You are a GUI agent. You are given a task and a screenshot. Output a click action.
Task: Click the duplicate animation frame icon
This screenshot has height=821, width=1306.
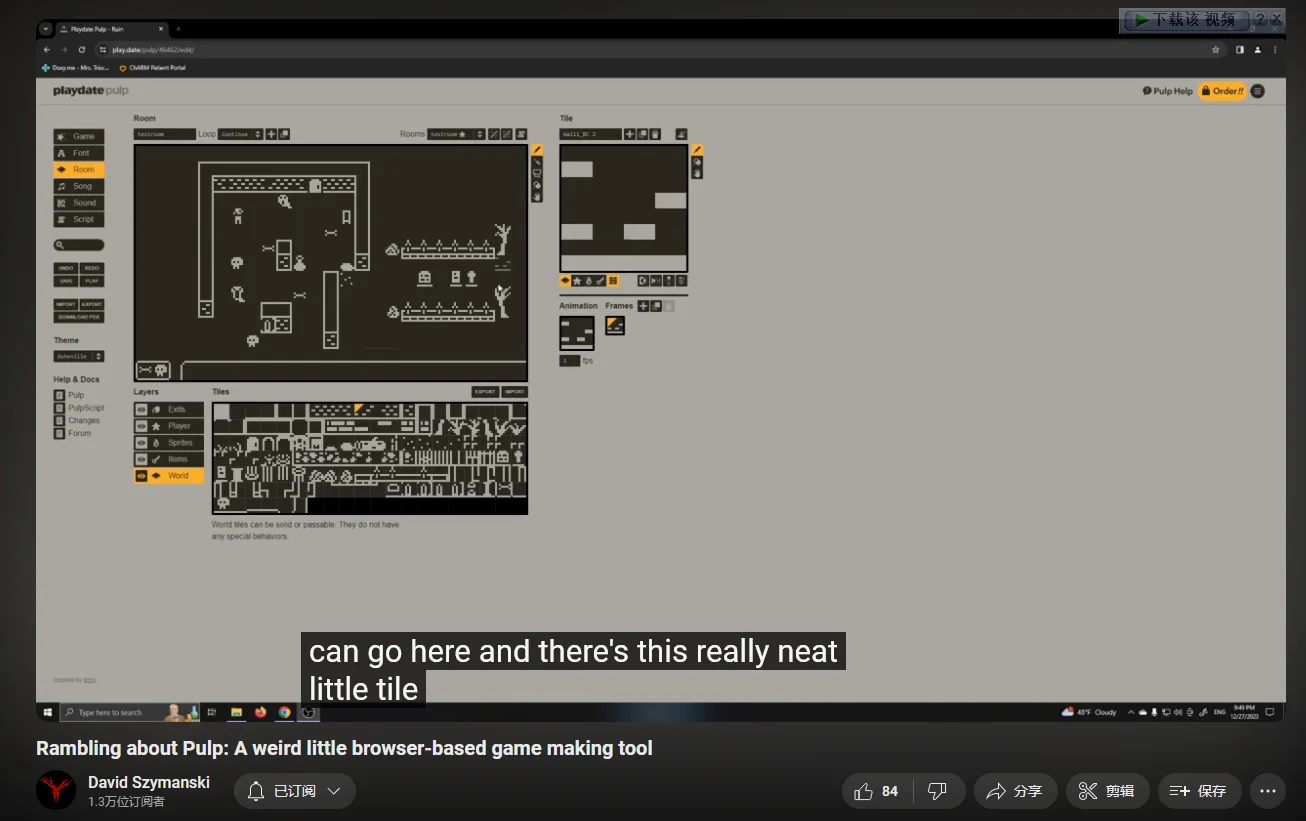pos(656,306)
